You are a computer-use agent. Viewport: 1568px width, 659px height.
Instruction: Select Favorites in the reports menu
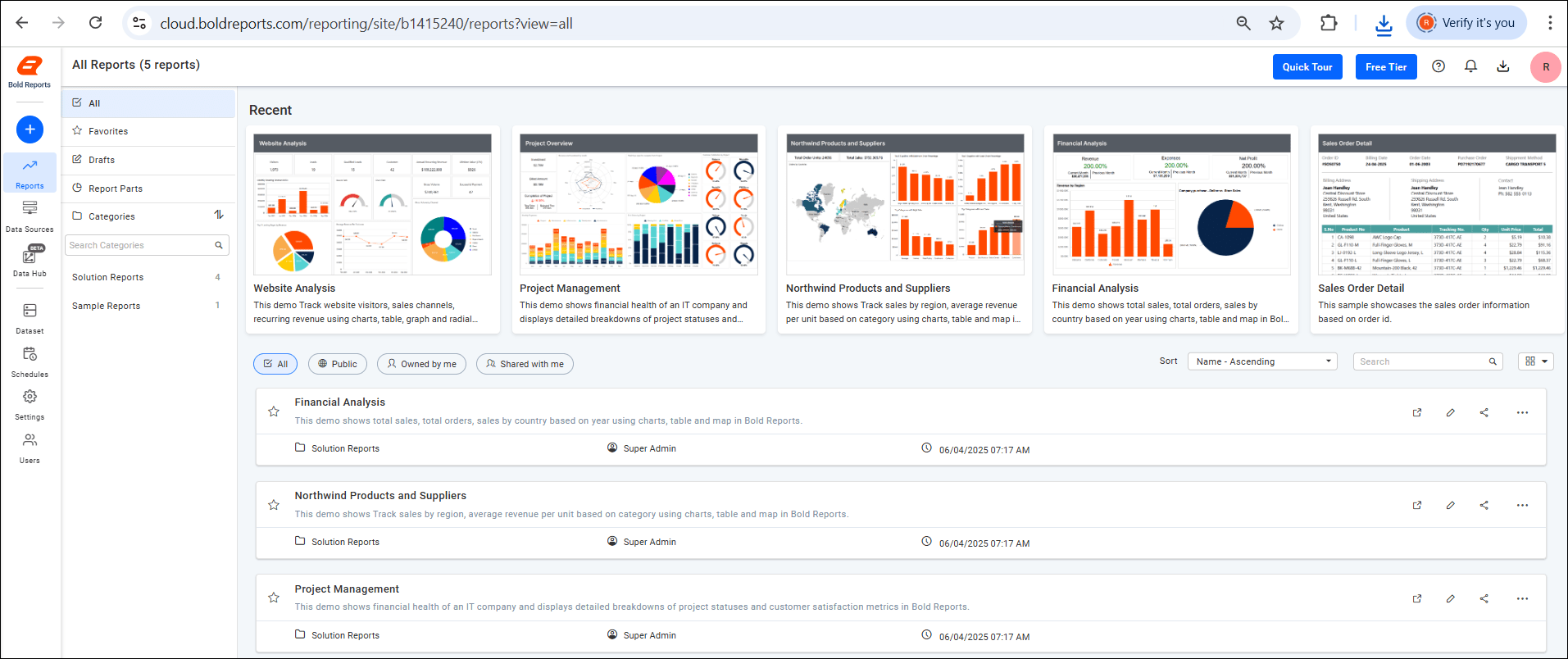(x=149, y=131)
